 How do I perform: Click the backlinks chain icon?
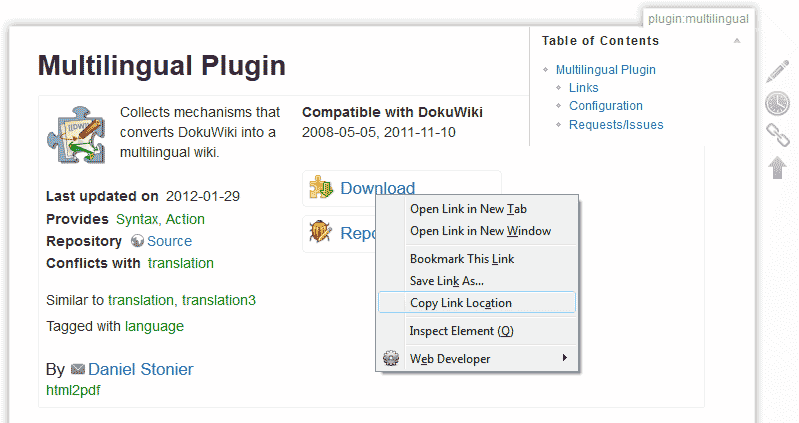777,135
